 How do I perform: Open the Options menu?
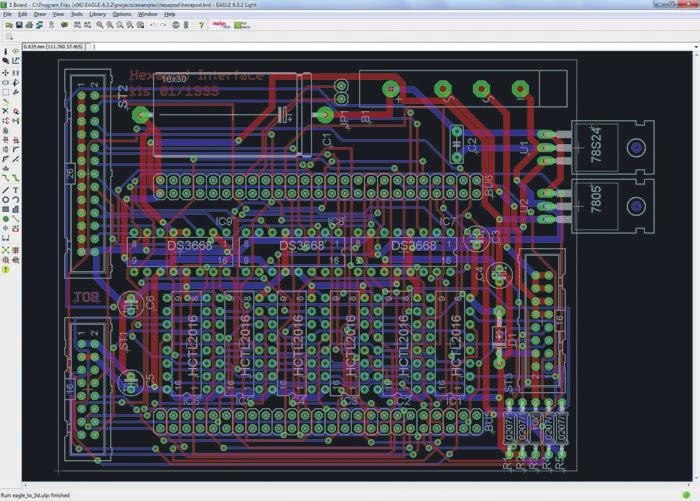point(121,14)
